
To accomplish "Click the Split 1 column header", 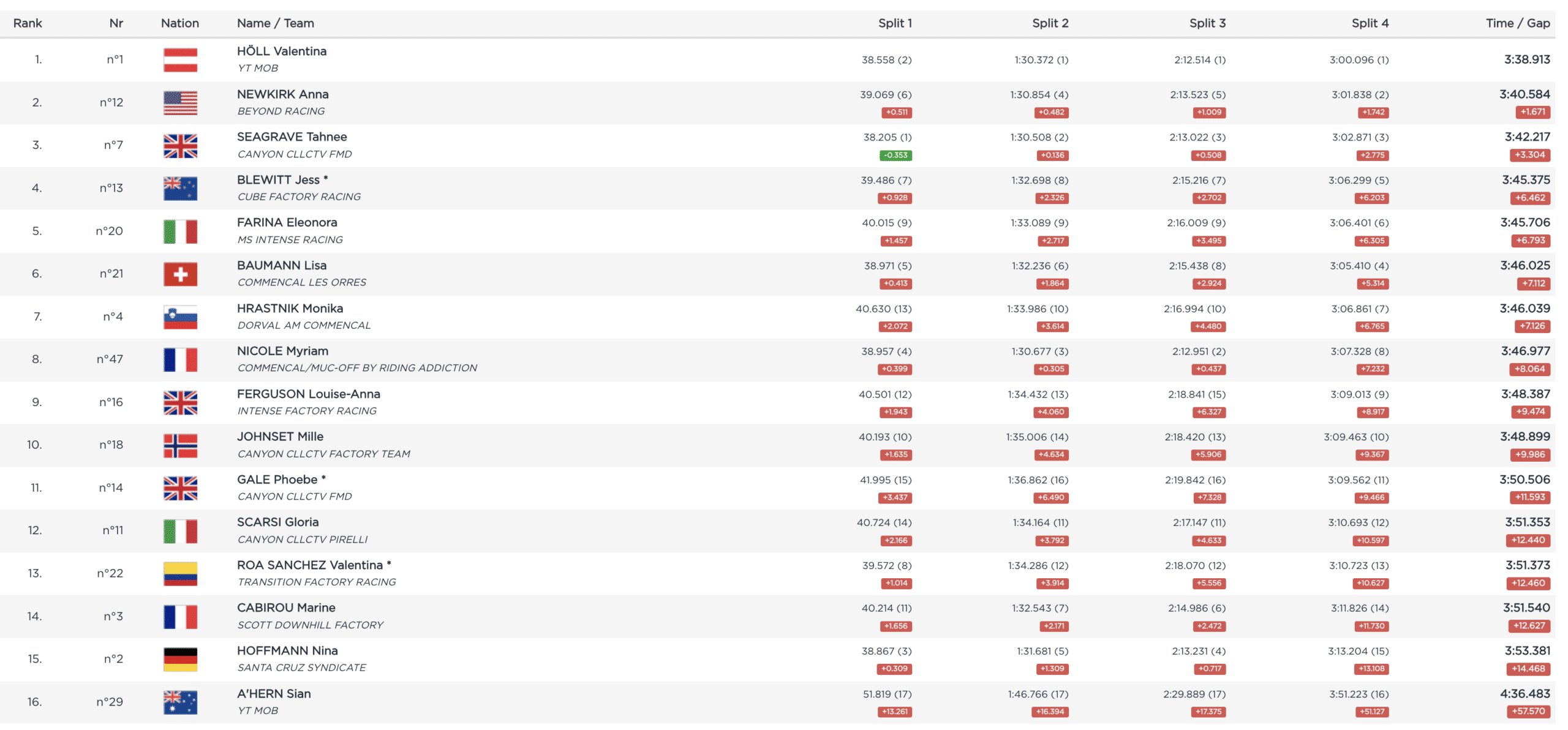I will pos(894,23).
